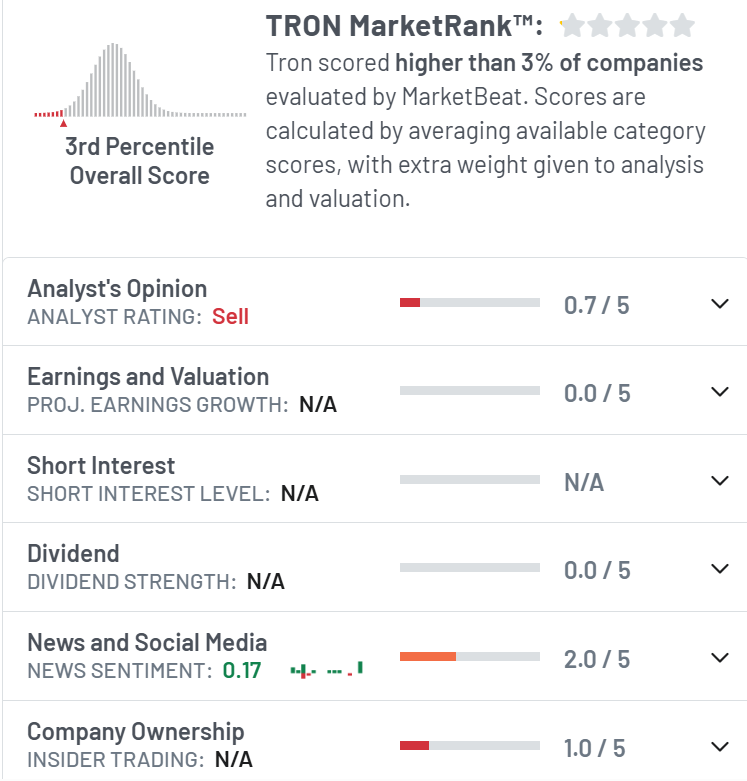This screenshot has height=781, width=747.
Task: Expand the Dividend section chevron
Action: pos(719,569)
